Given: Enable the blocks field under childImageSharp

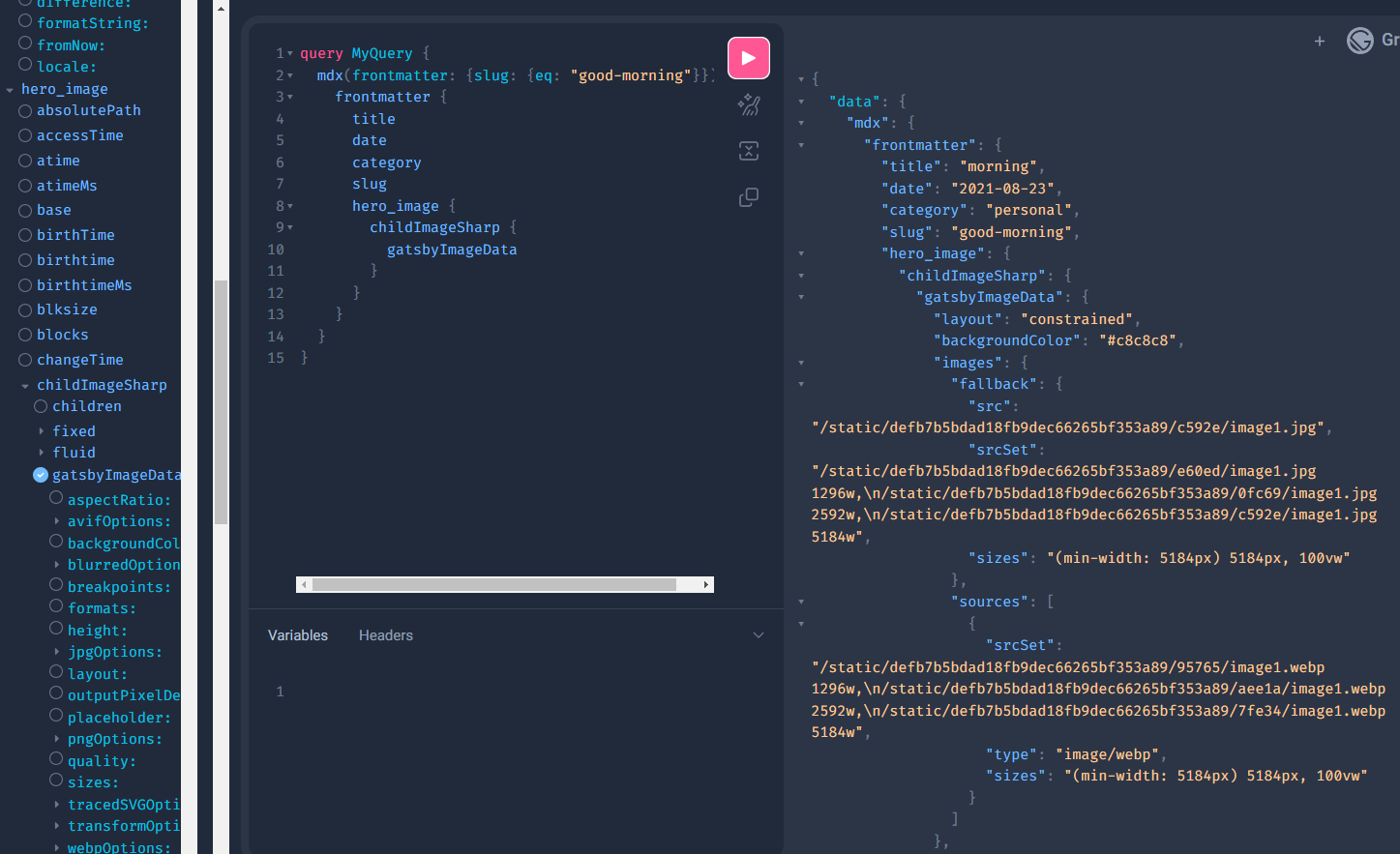Looking at the screenshot, I should (24, 335).
